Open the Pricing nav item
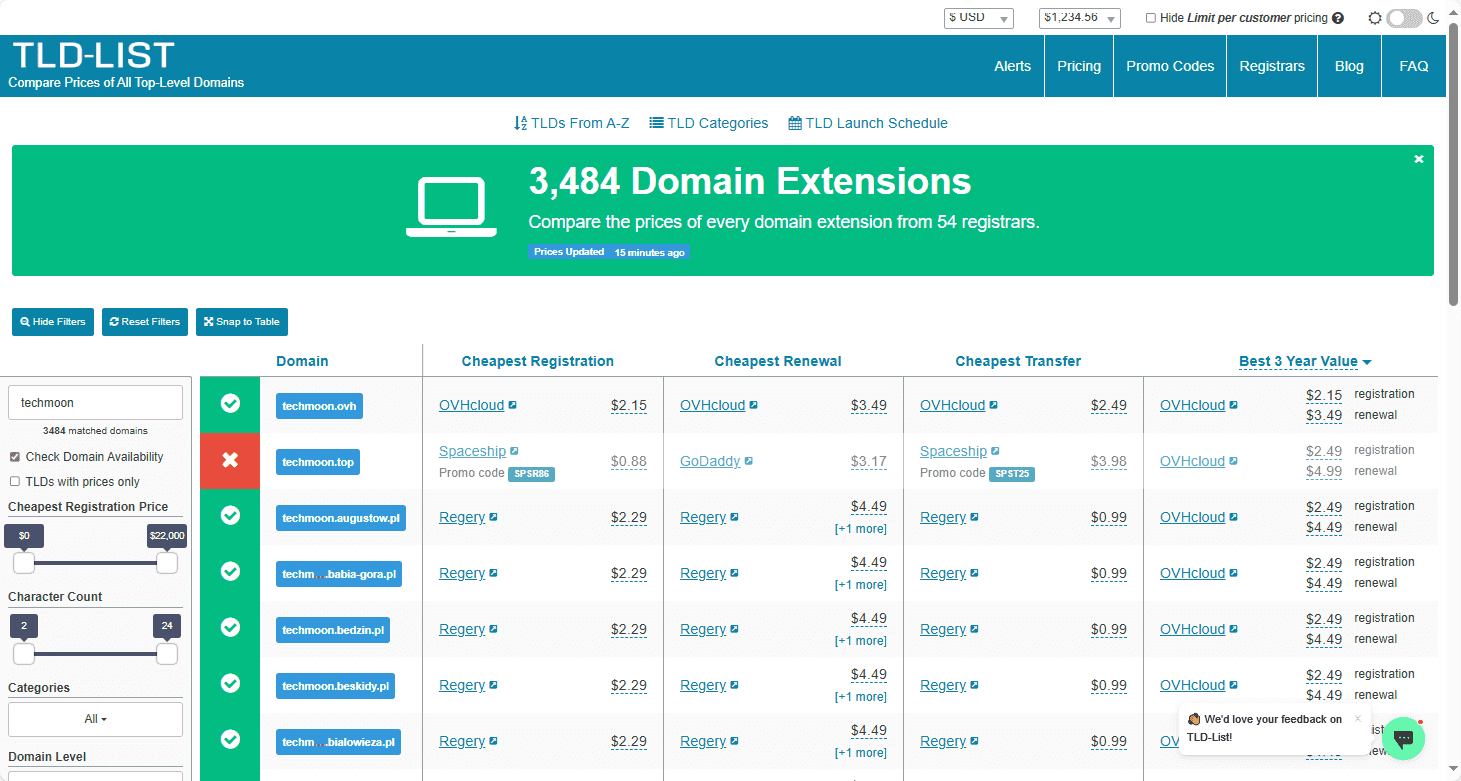 point(1079,66)
